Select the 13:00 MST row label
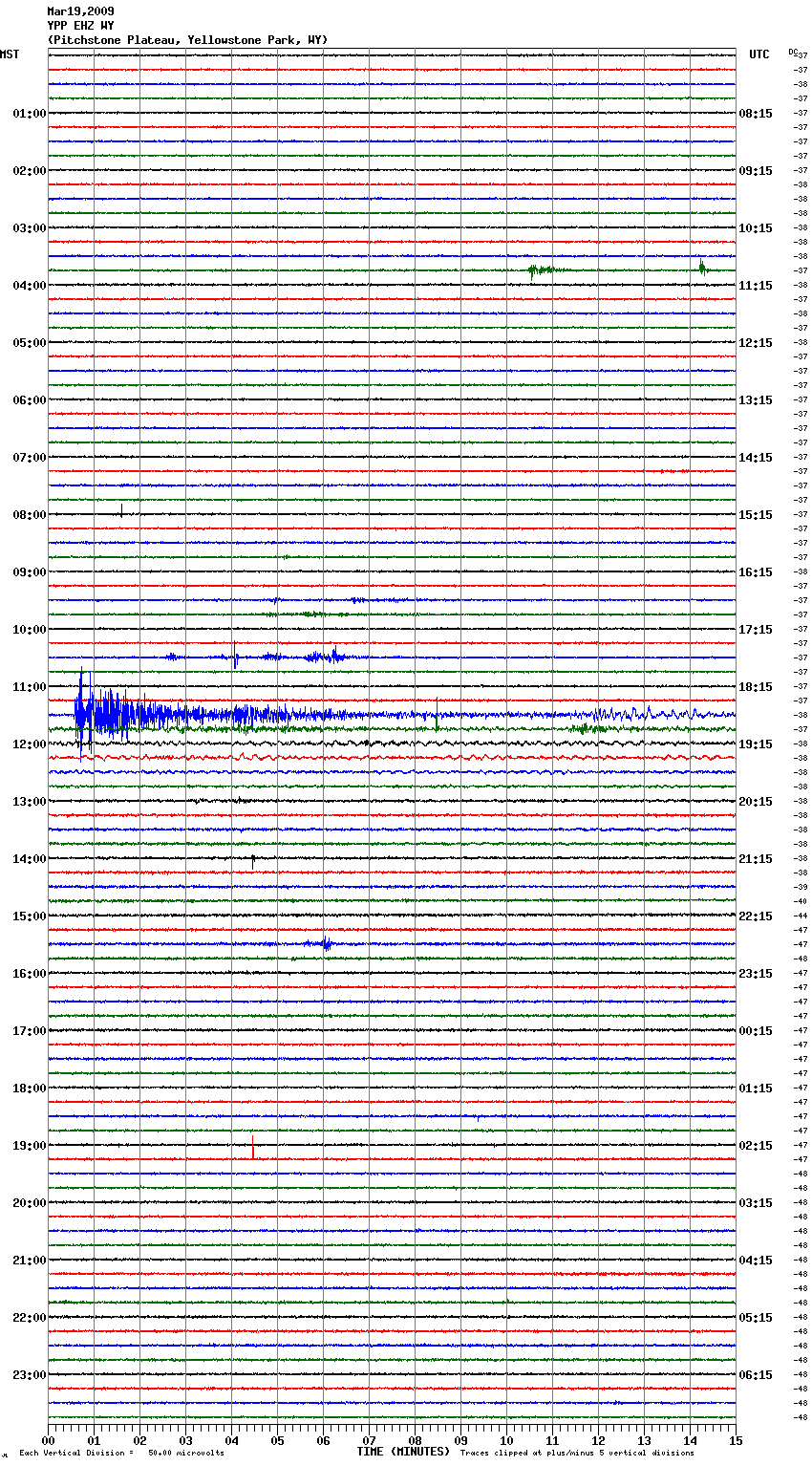Viewport: 812px width, 1466px height. point(29,802)
